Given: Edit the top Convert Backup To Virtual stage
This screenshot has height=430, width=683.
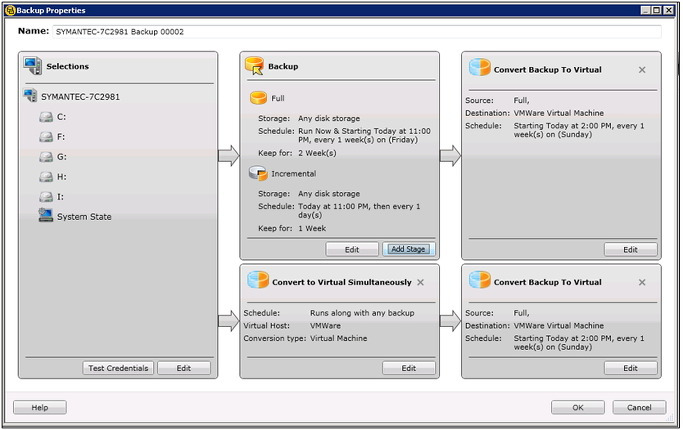Looking at the screenshot, I should click(x=630, y=250).
